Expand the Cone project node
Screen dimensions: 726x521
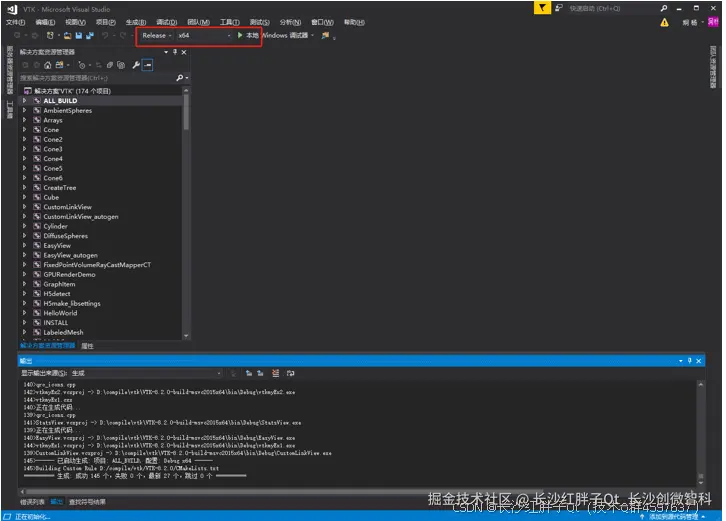(x=25, y=130)
